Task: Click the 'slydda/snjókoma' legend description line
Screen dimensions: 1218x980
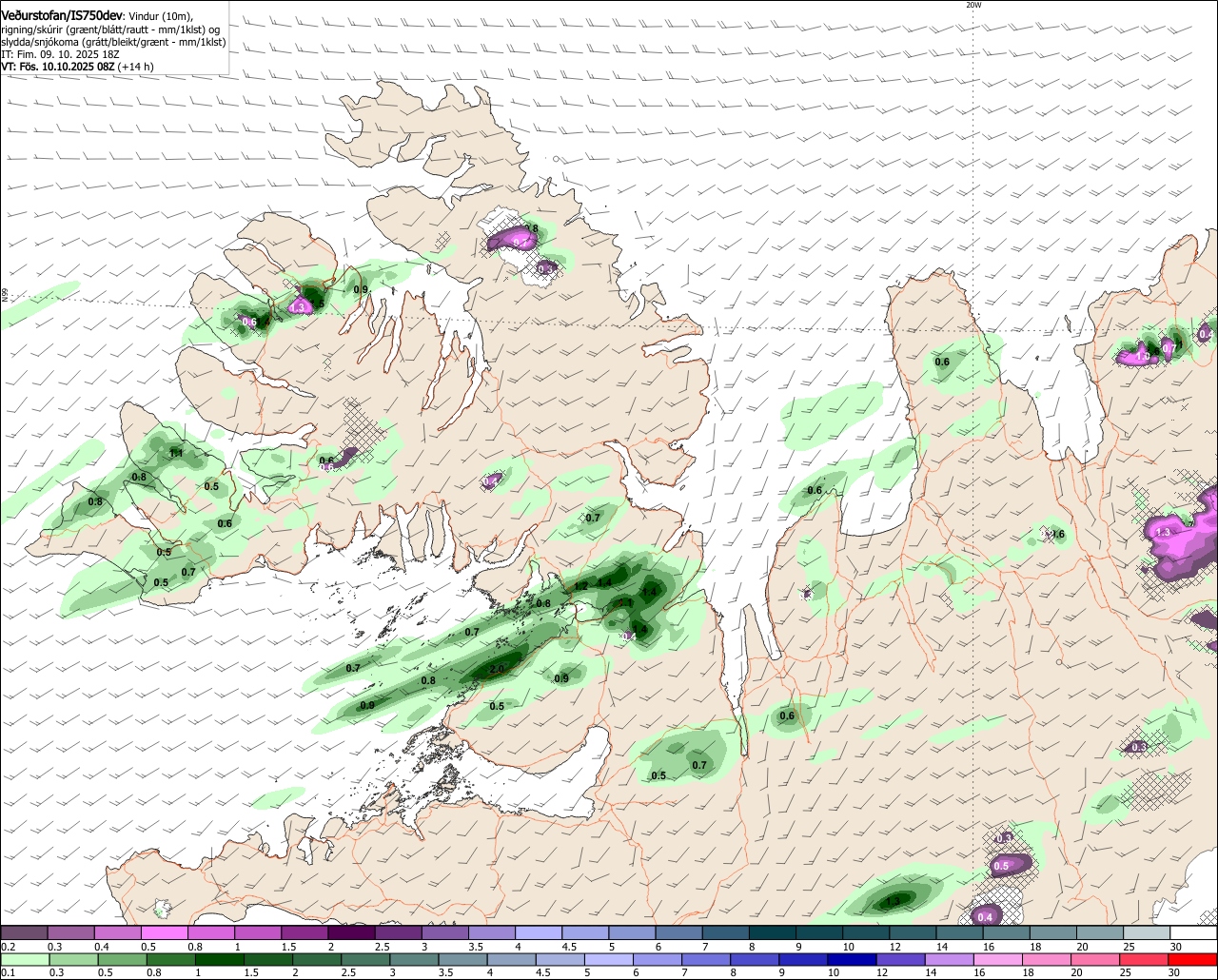Action: pos(113,42)
